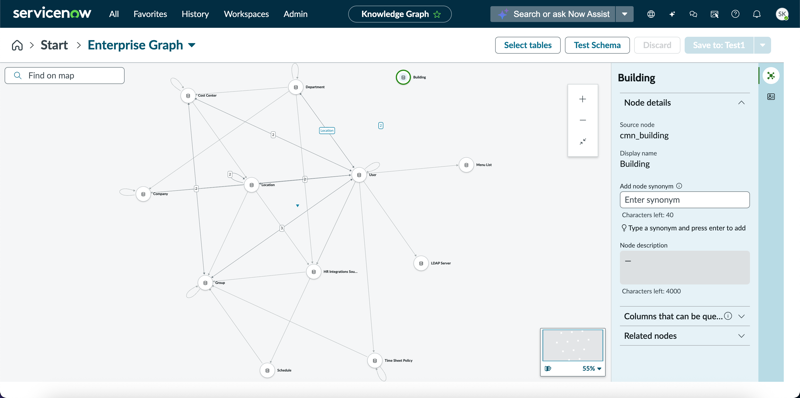Image resolution: width=800 pixels, height=398 pixels.
Task: Select the Location node
Action: click(252, 185)
